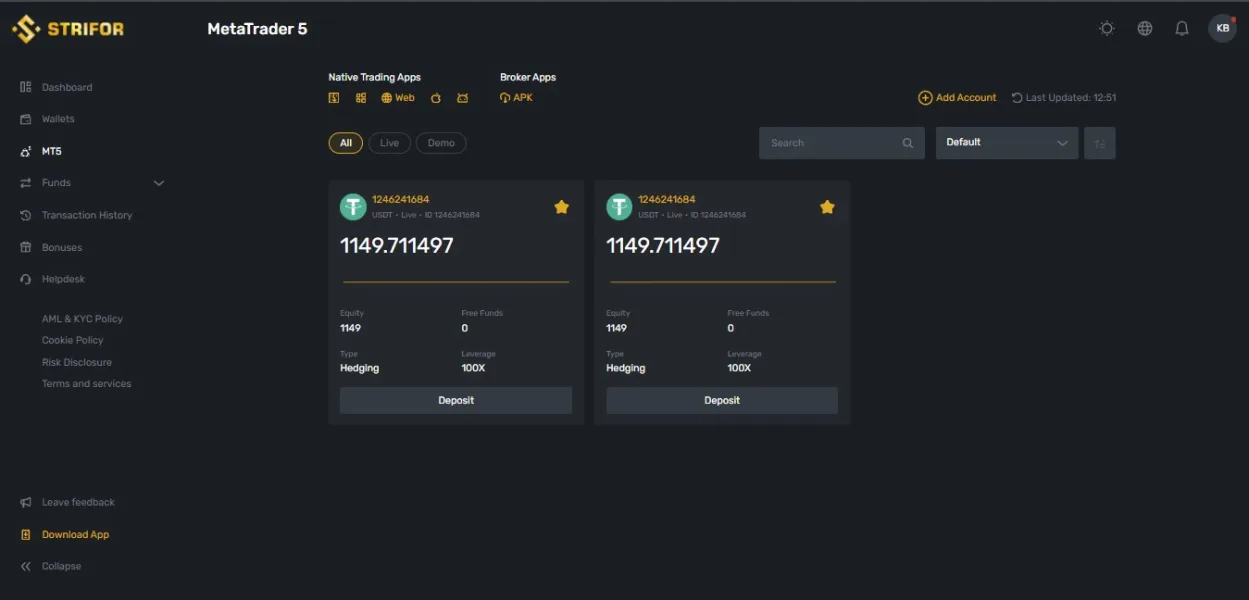1249x600 pixels.
Task: Download the Android native trading app
Action: 462,98
